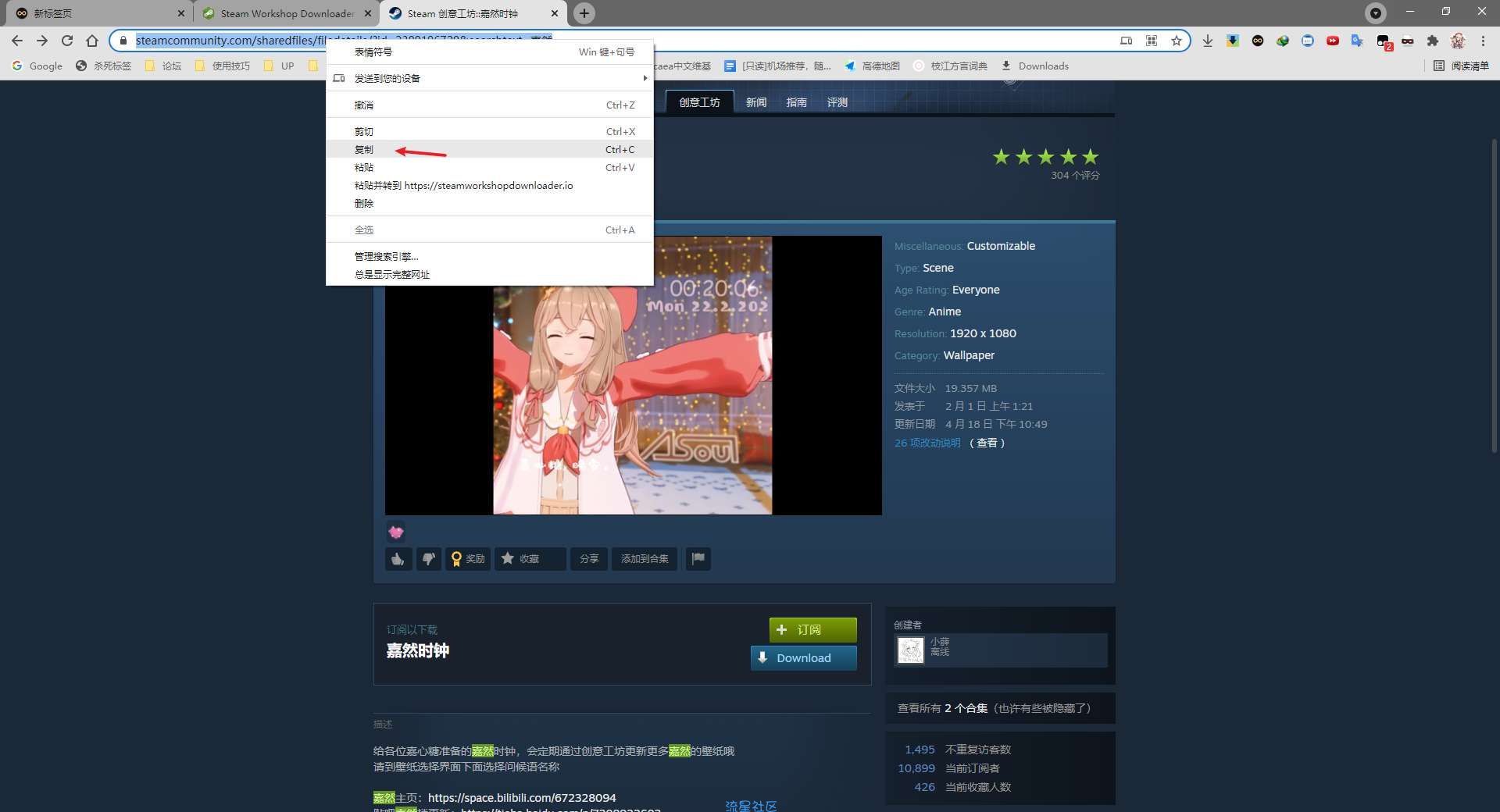Open the 26 项改动说明 link

(927, 443)
